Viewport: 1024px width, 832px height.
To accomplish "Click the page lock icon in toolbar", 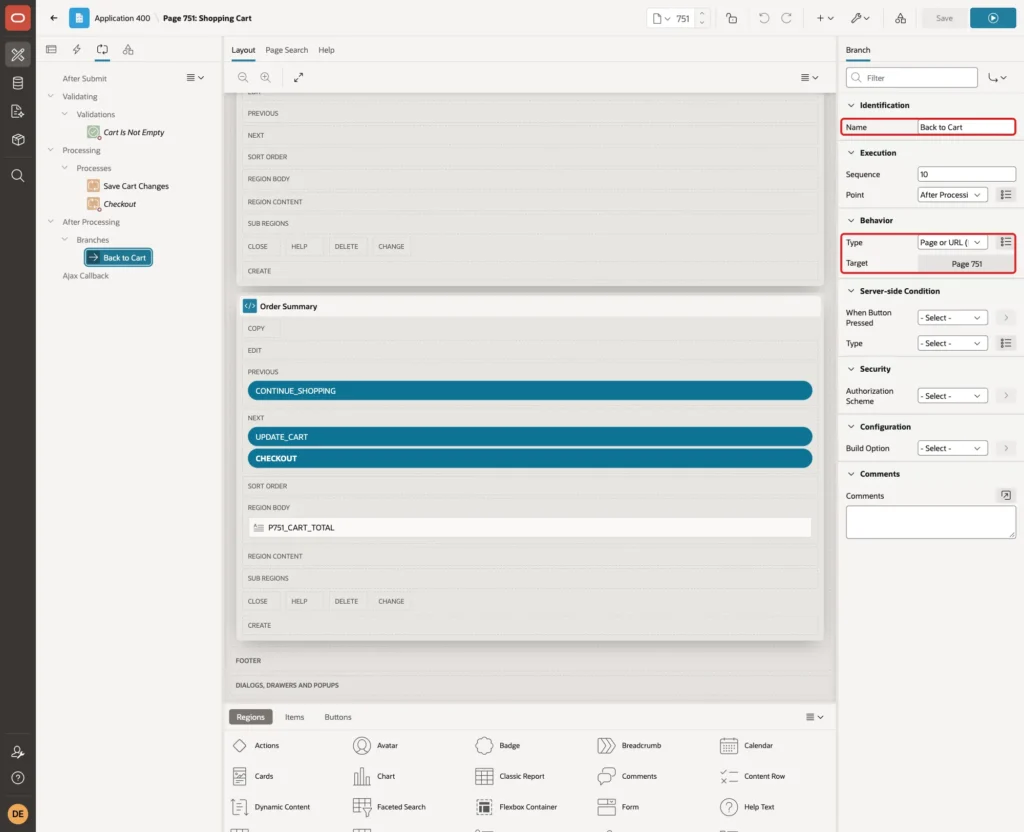I will point(731,18).
